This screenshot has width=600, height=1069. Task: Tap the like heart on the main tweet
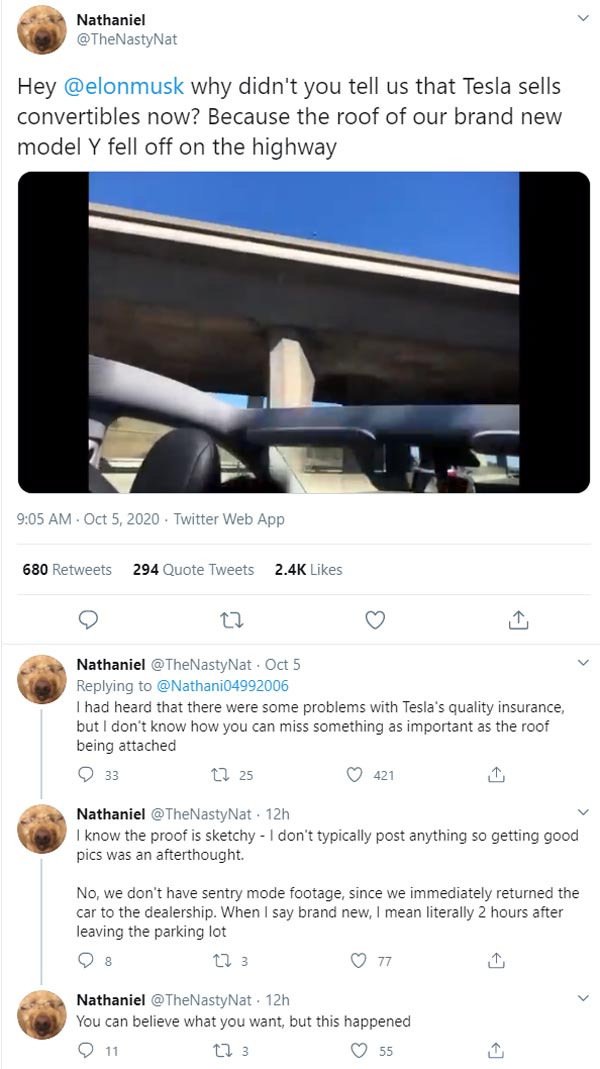pos(375,619)
